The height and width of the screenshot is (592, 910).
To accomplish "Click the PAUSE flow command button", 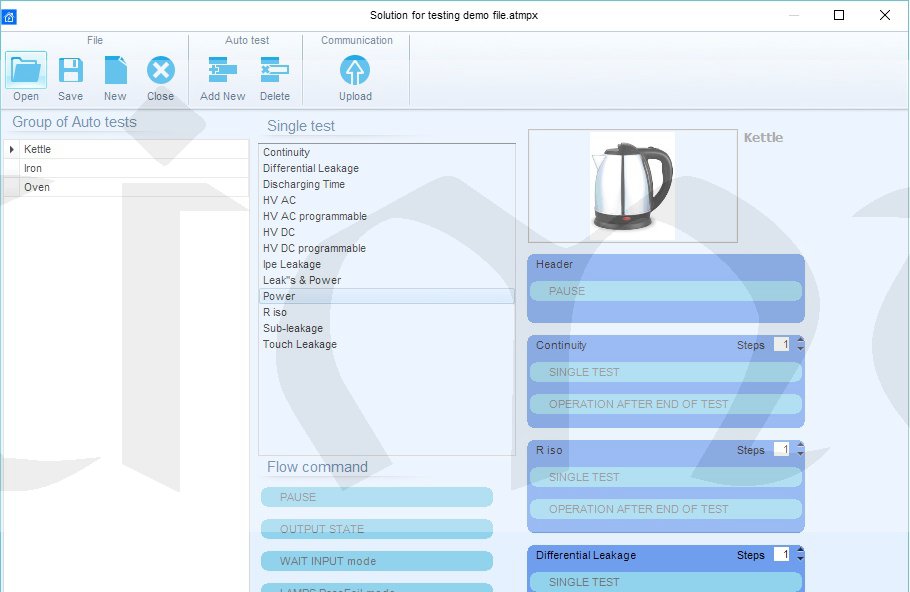I will (x=377, y=497).
